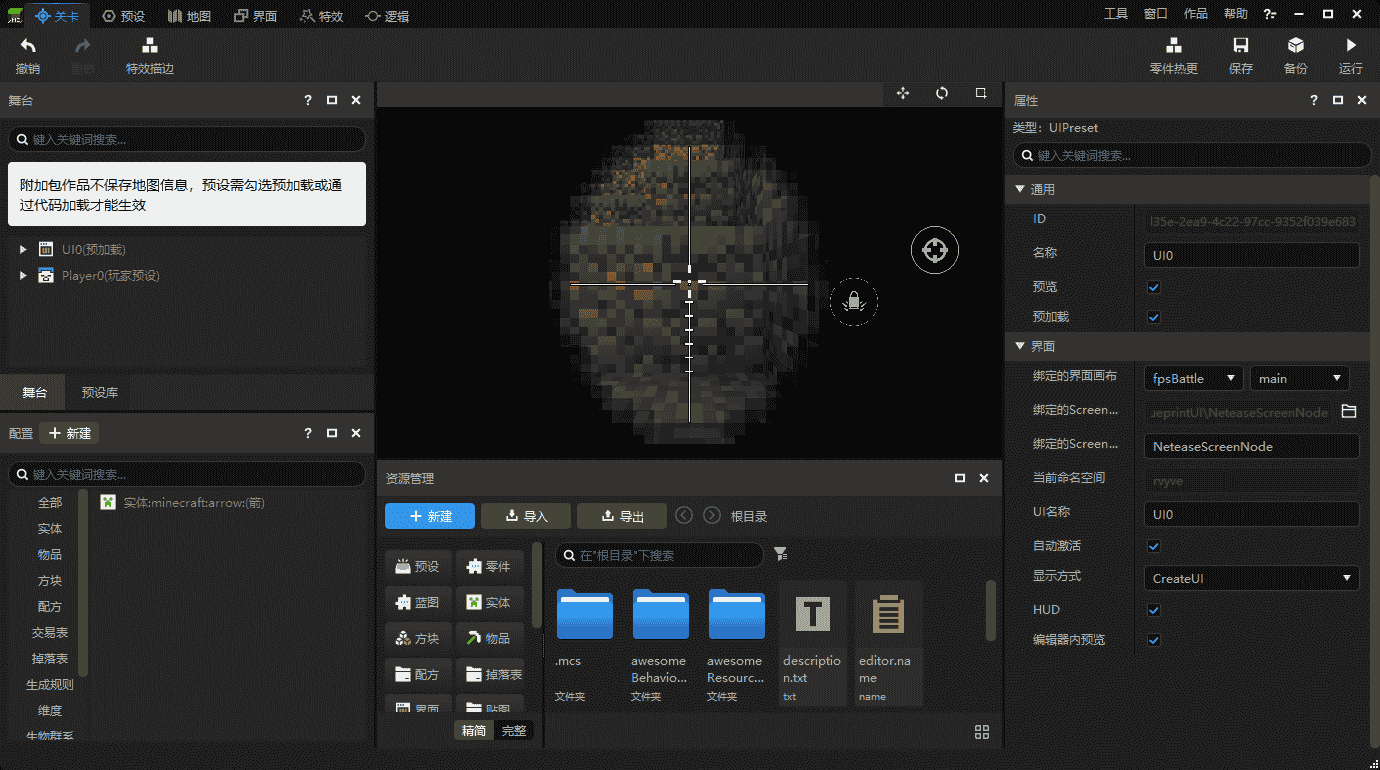The width and height of the screenshot is (1380, 770).
Task: Switch to the 预设库 tab
Action: pyautogui.click(x=100, y=393)
